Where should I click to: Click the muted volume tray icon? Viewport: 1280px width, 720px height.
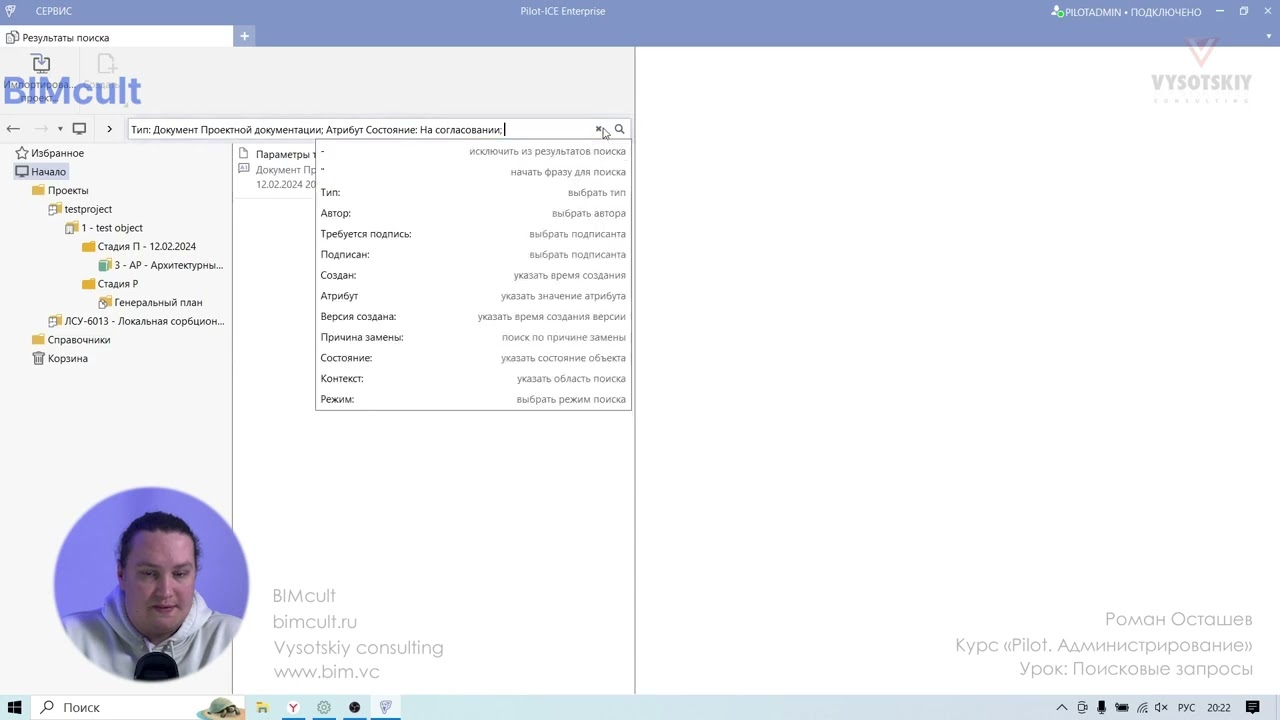(1163, 707)
